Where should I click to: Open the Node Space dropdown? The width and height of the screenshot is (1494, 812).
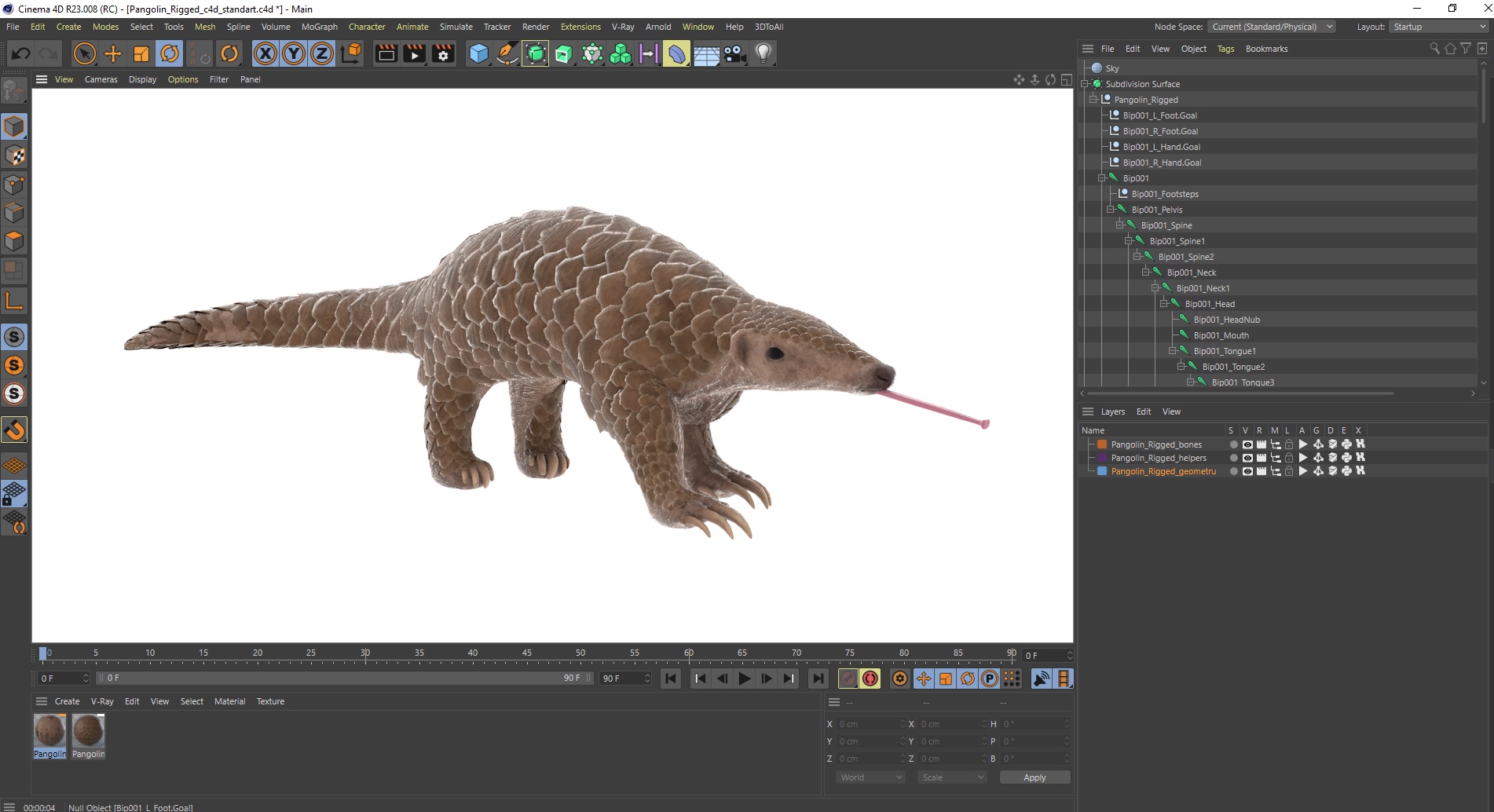click(1272, 27)
